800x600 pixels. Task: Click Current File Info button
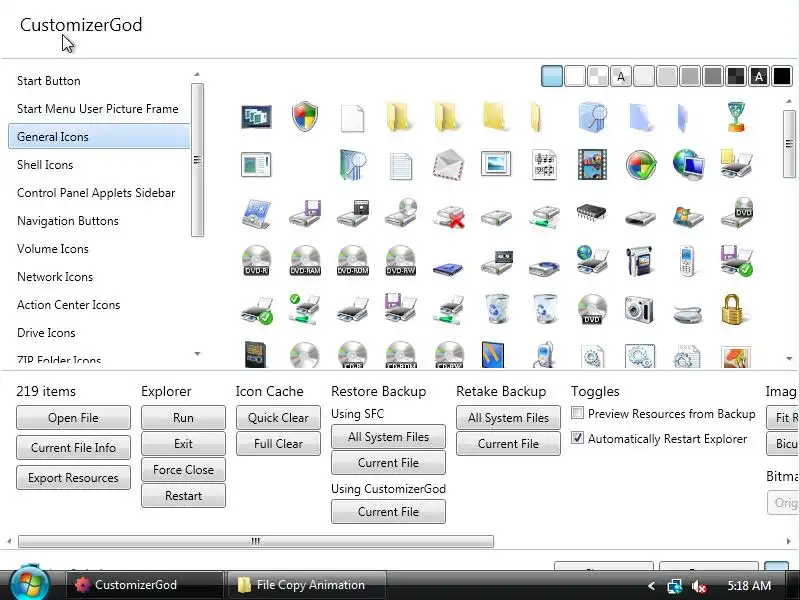tap(73, 447)
